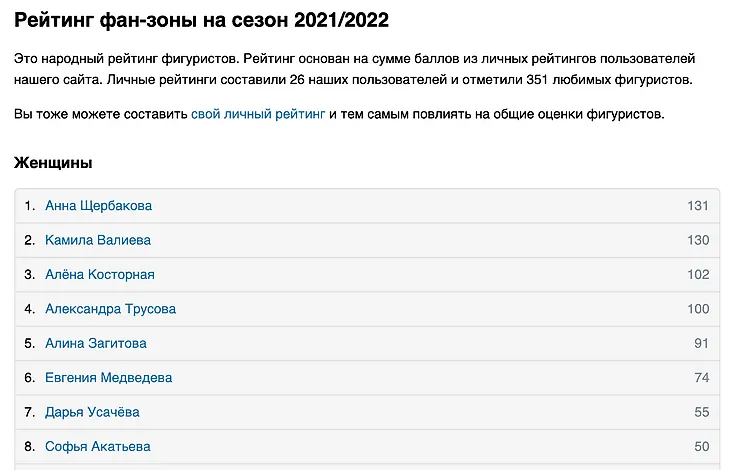This screenshot has height=470, width=730.
Task: Click on Камила Валиева's name
Action: coord(98,240)
